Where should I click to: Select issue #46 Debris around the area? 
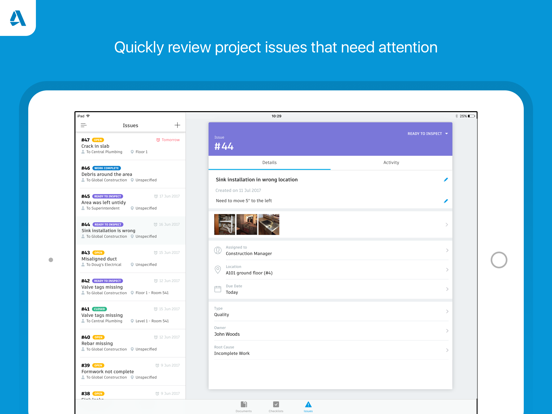pyautogui.click(x=131, y=174)
